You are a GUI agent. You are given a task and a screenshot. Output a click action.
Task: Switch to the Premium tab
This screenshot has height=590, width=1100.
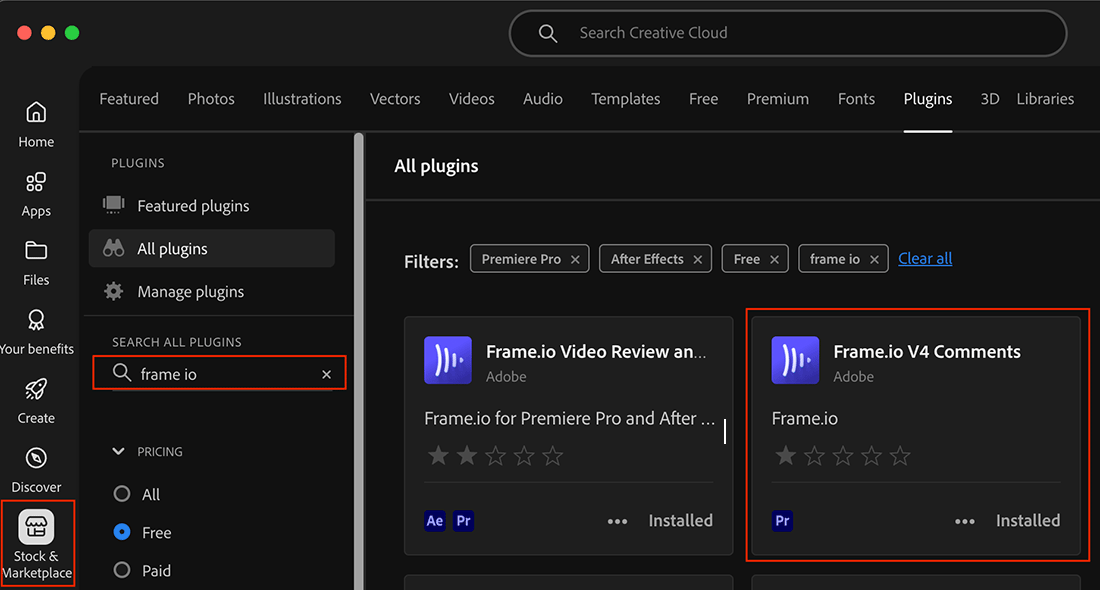point(778,99)
